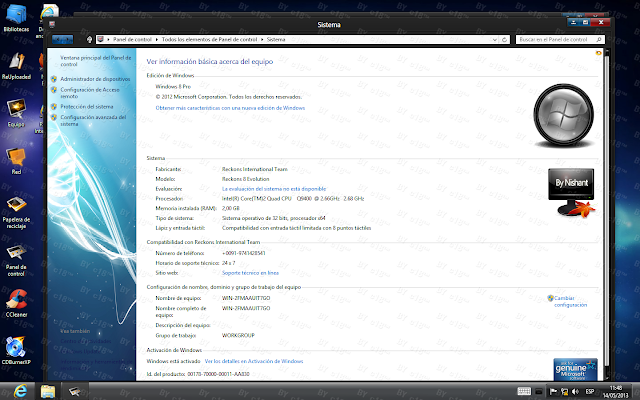
Task: Click the volume speaker tray icon
Action: (576, 392)
